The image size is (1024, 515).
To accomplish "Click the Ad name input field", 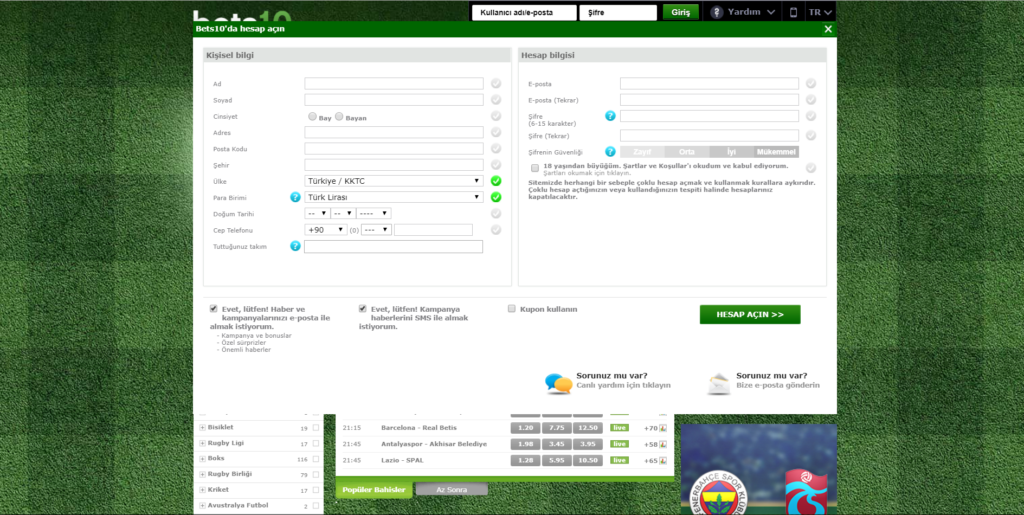I will point(394,84).
